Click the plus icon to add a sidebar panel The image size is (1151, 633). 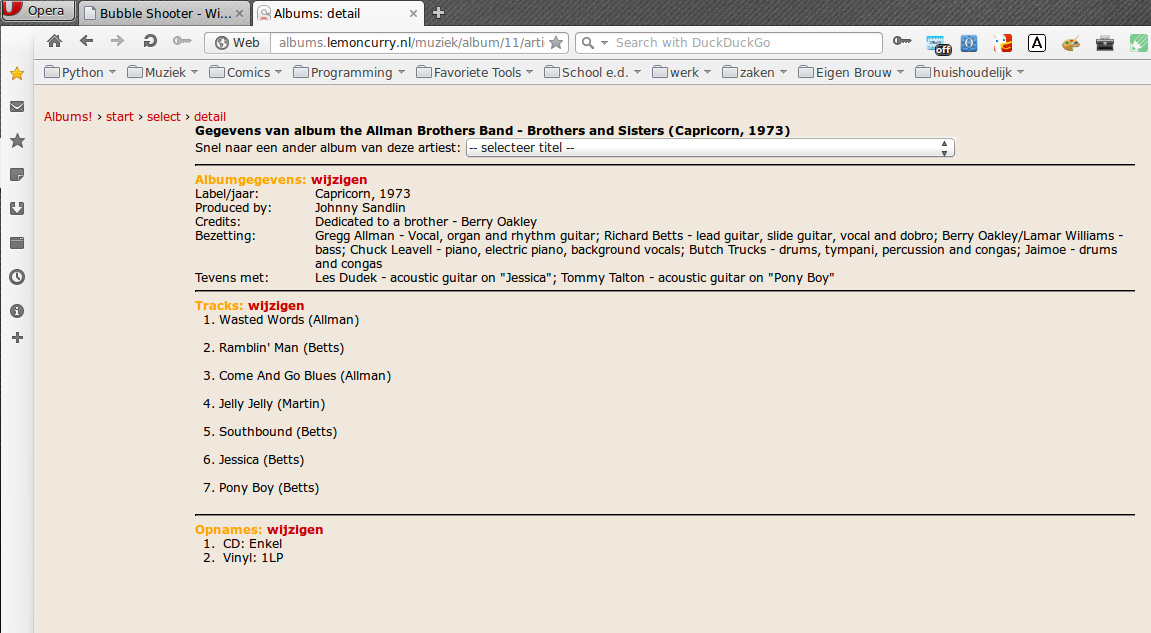[x=17, y=338]
